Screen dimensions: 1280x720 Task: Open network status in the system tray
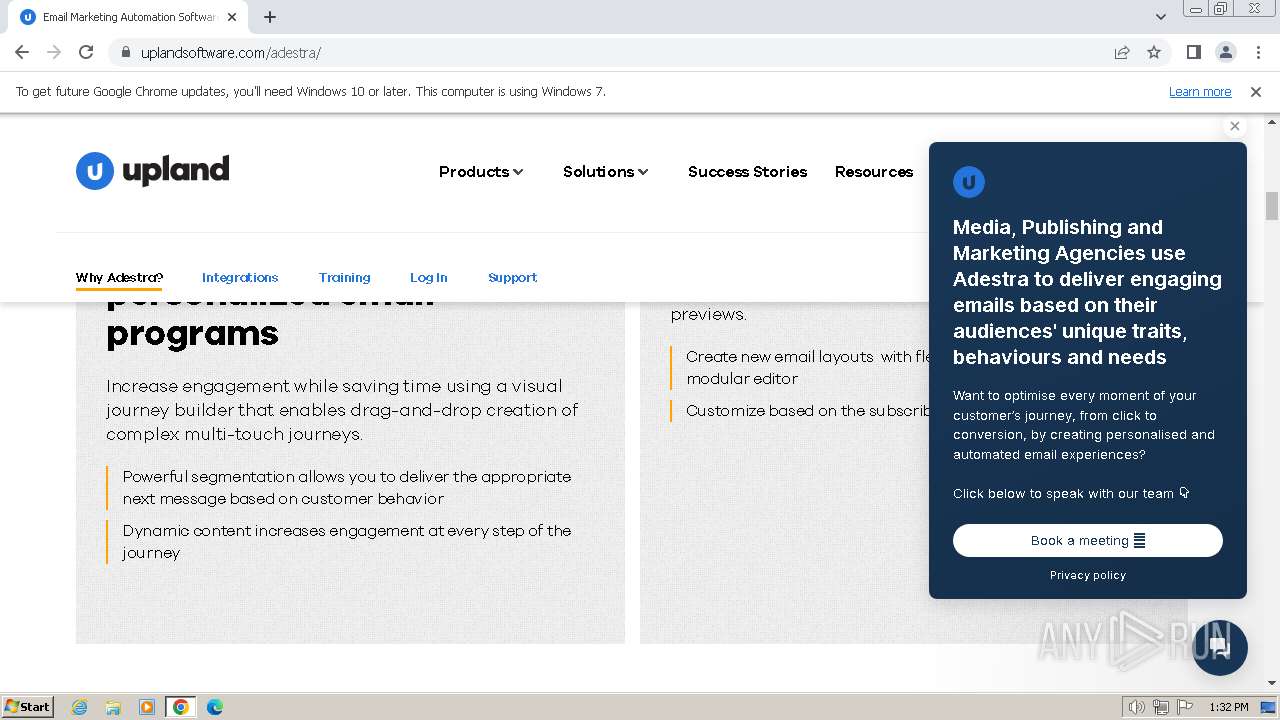[x=1160, y=707]
